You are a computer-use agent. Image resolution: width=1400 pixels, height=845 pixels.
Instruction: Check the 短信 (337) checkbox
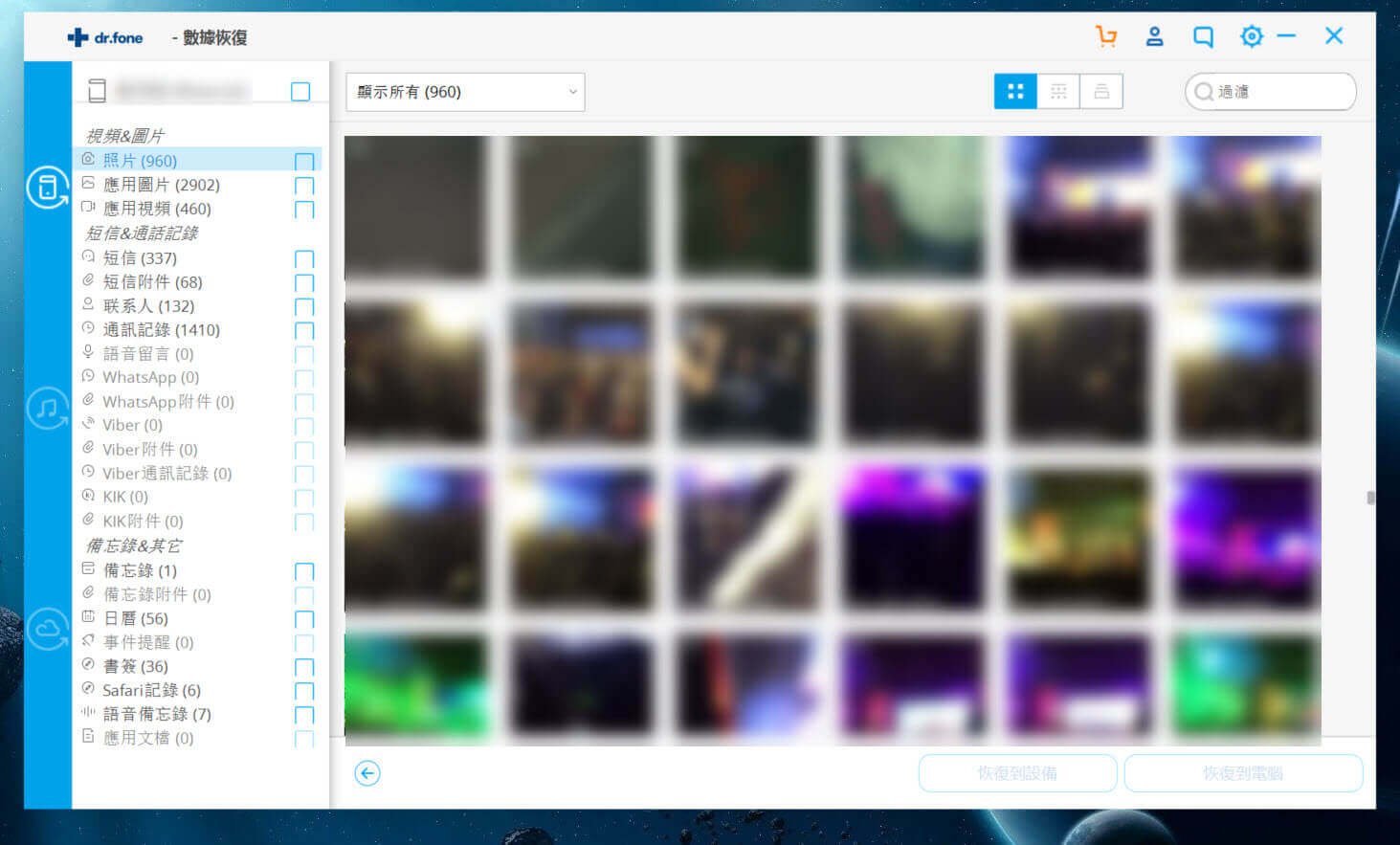pos(304,259)
